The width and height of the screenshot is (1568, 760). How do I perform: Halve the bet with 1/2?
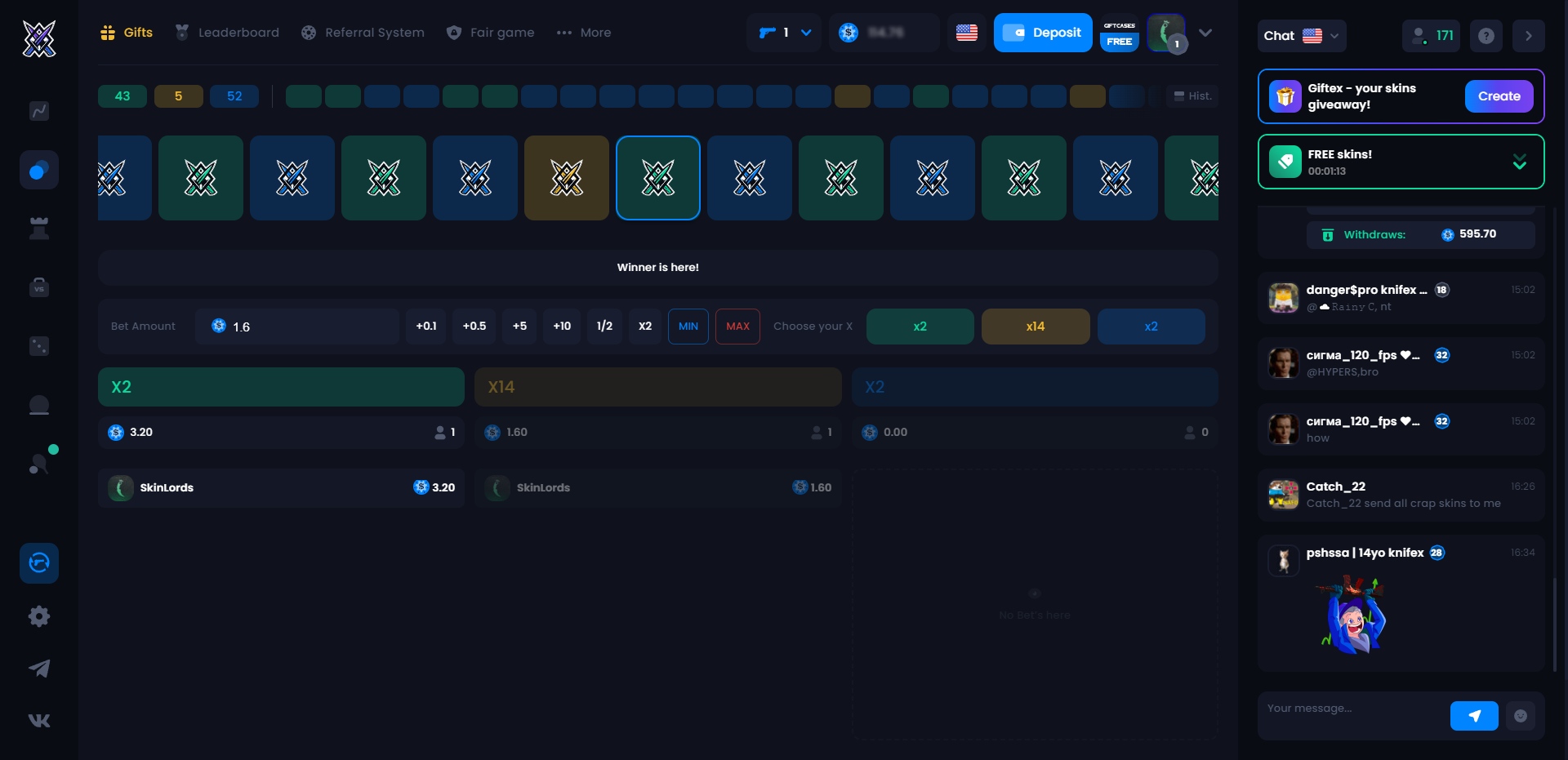click(x=604, y=327)
